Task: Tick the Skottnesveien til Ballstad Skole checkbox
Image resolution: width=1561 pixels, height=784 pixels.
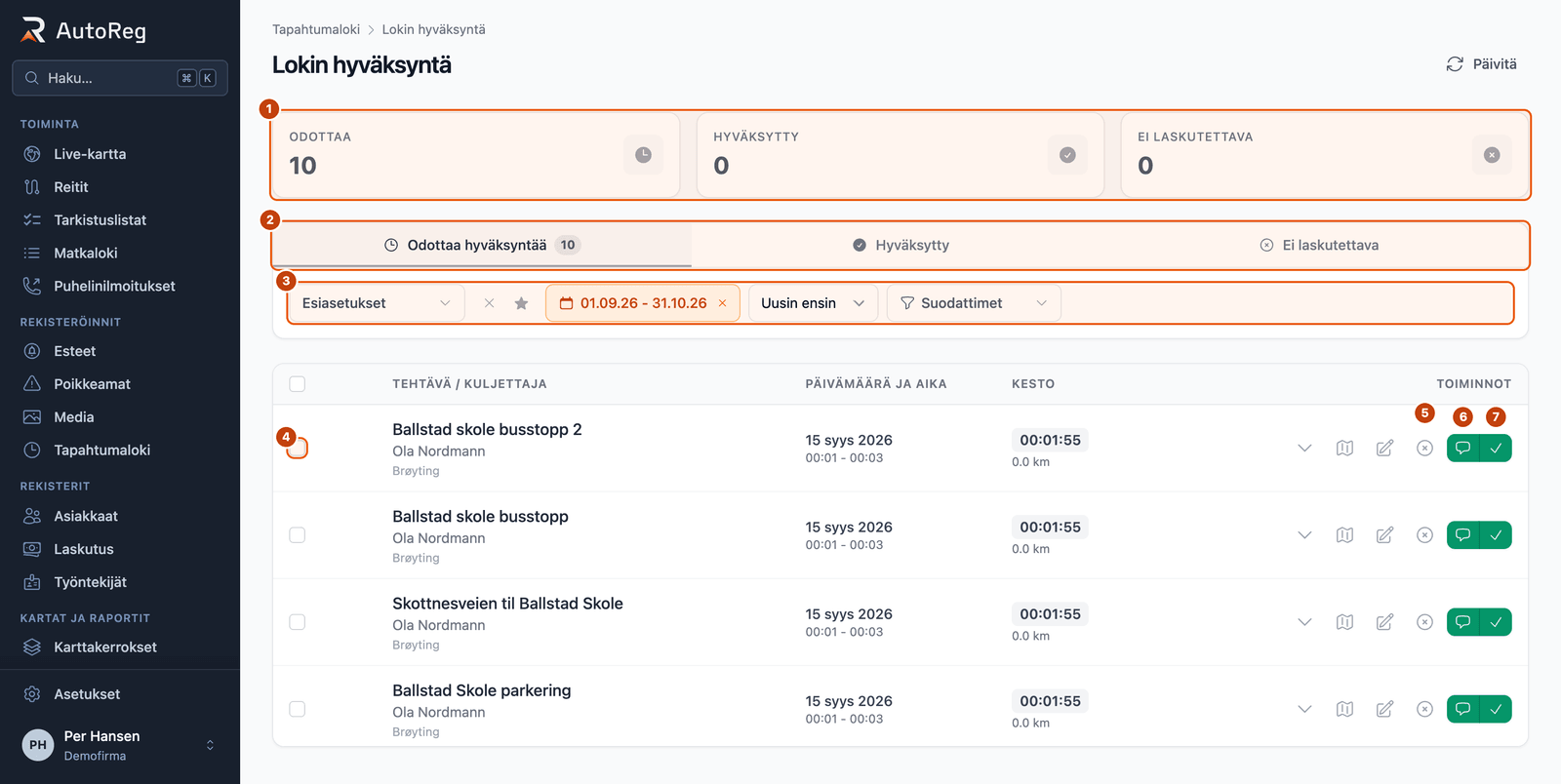Action: click(x=298, y=622)
